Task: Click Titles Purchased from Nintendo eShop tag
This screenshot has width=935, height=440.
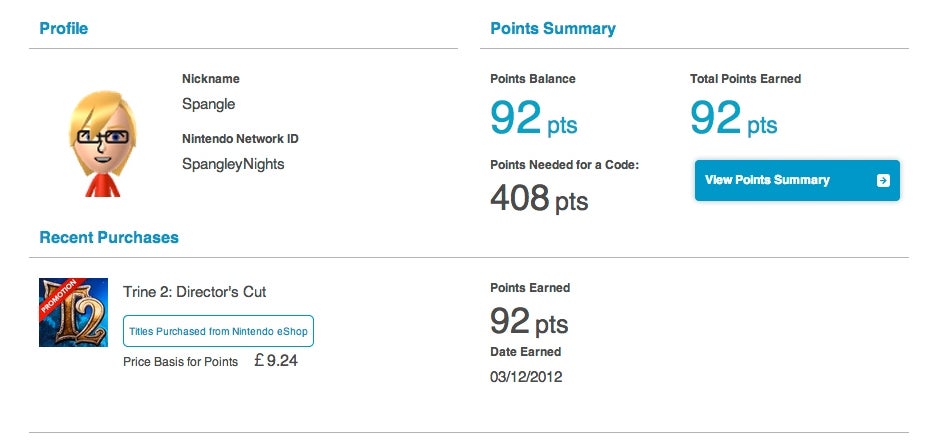Action: coord(218,331)
